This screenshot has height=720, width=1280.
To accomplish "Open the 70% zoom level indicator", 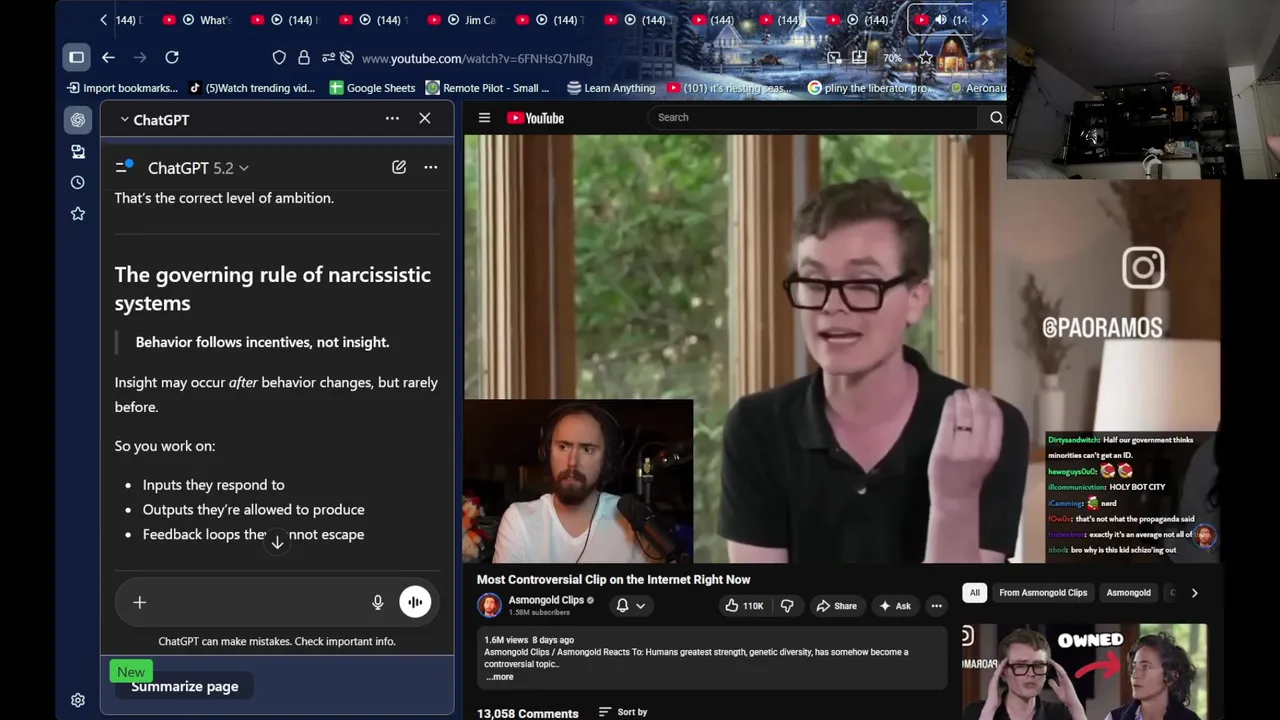I will 892,58.
